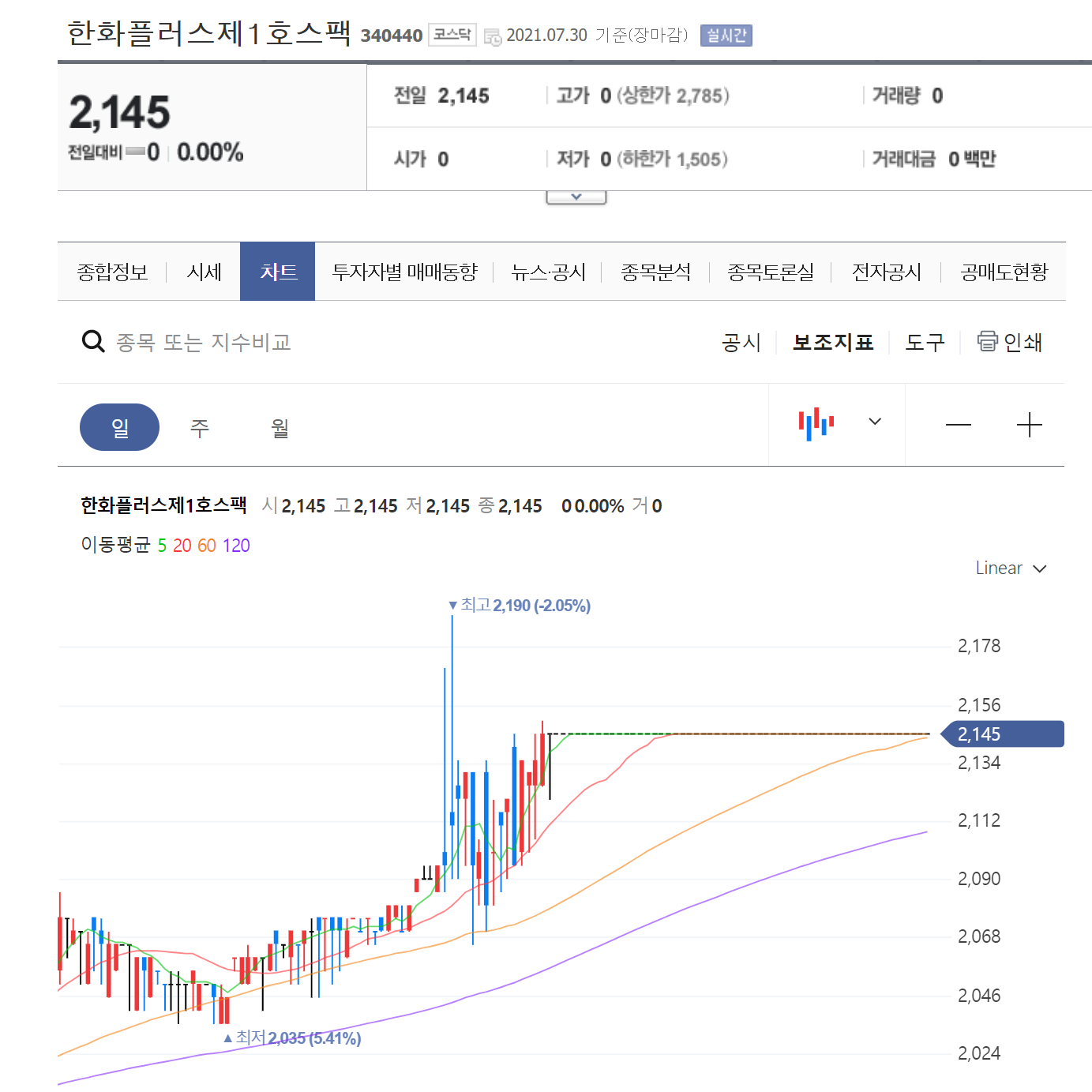Image resolution: width=1092 pixels, height=1092 pixels.
Task: Click the 이동평균 label
Action: click(x=115, y=545)
